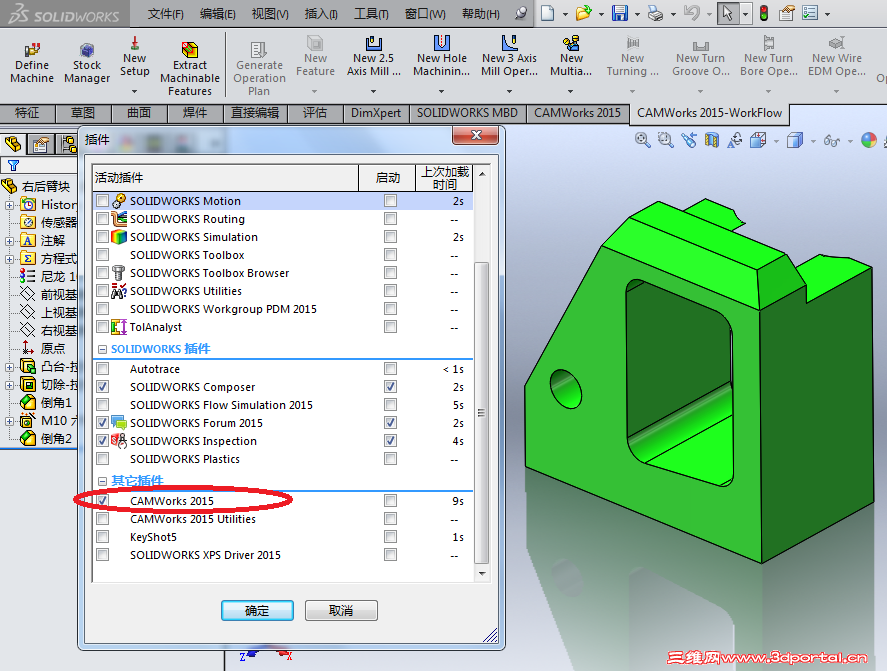Uncheck the CAMWorks 2015 active checkbox
The image size is (887, 671).
click(102, 501)
